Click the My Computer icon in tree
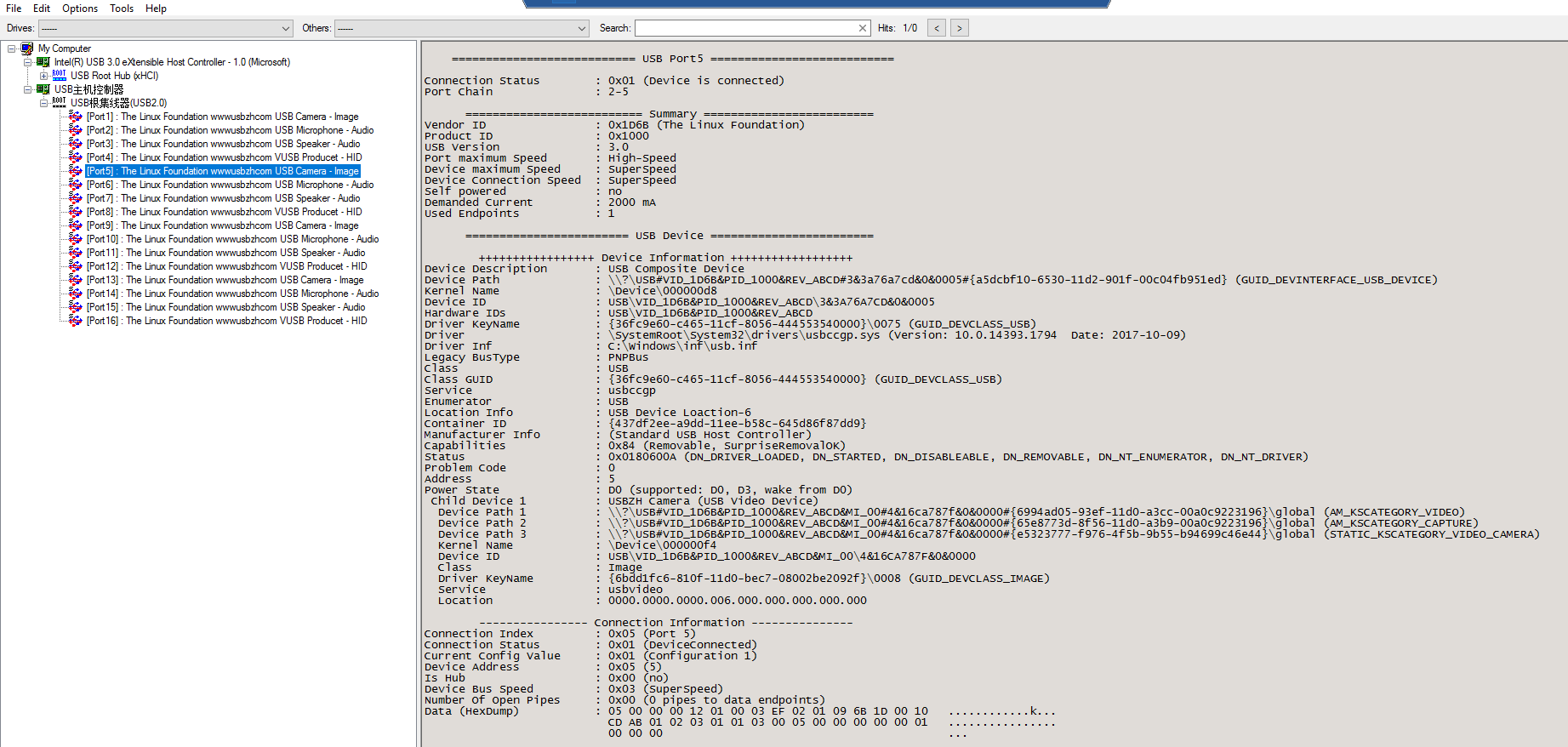The height and width of the screenshot is (747, 1568). (27, 48)
